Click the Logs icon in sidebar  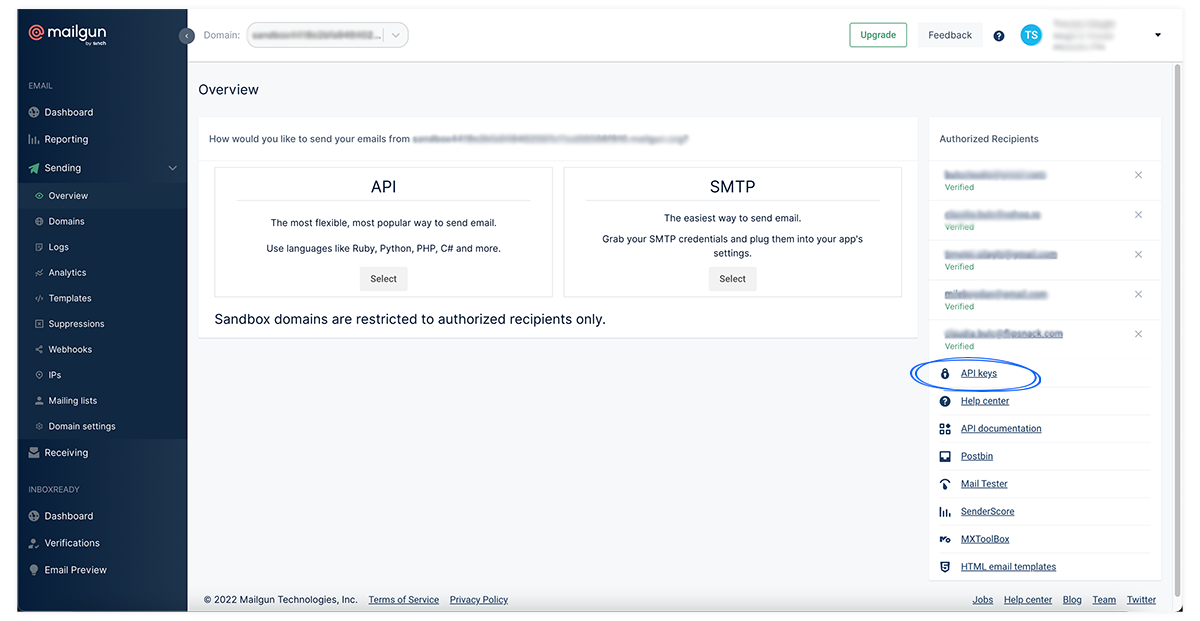tap(39, 247)
